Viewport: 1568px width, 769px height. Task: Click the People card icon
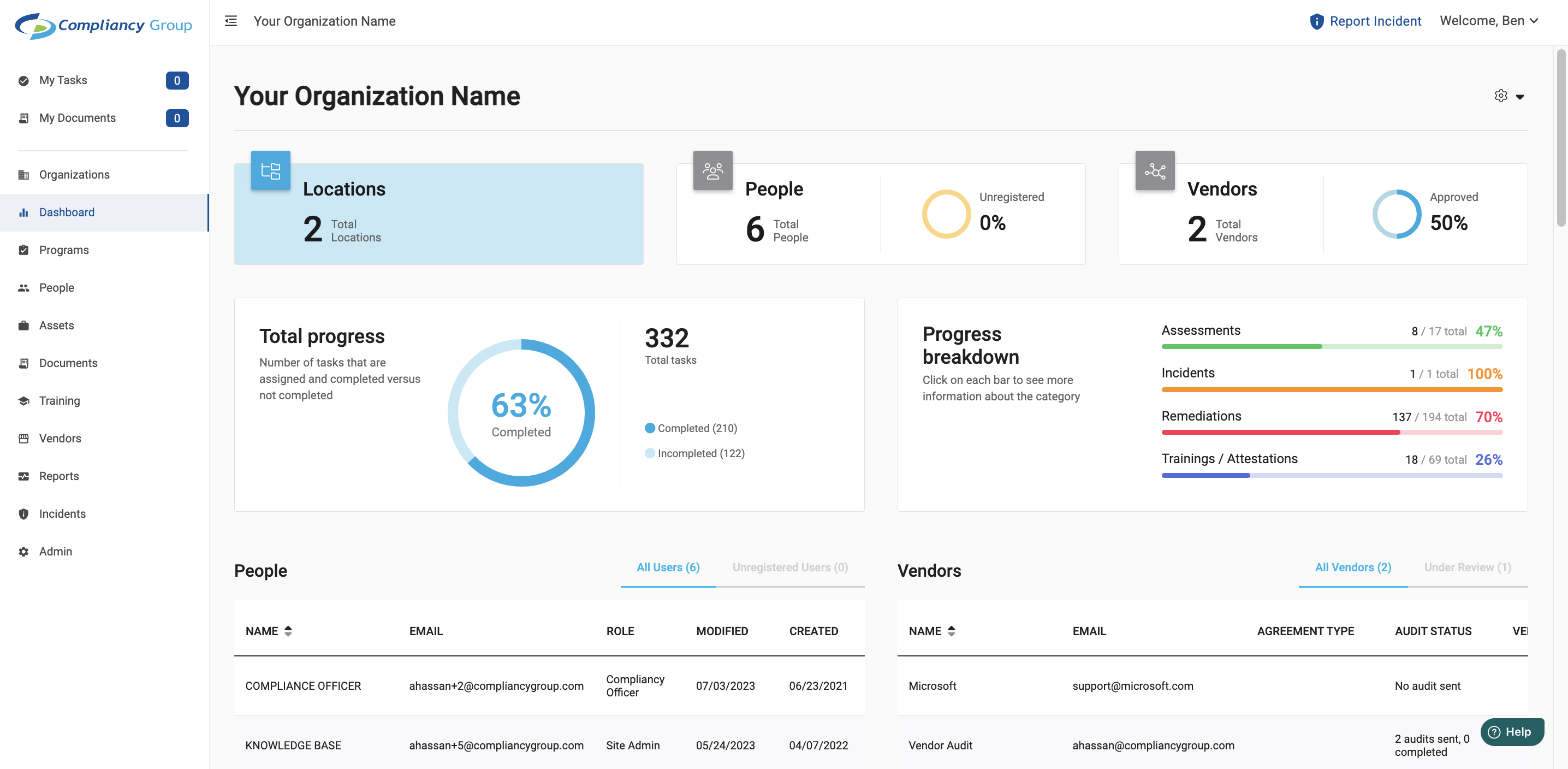pyautogui.click(x=713, y=170)
